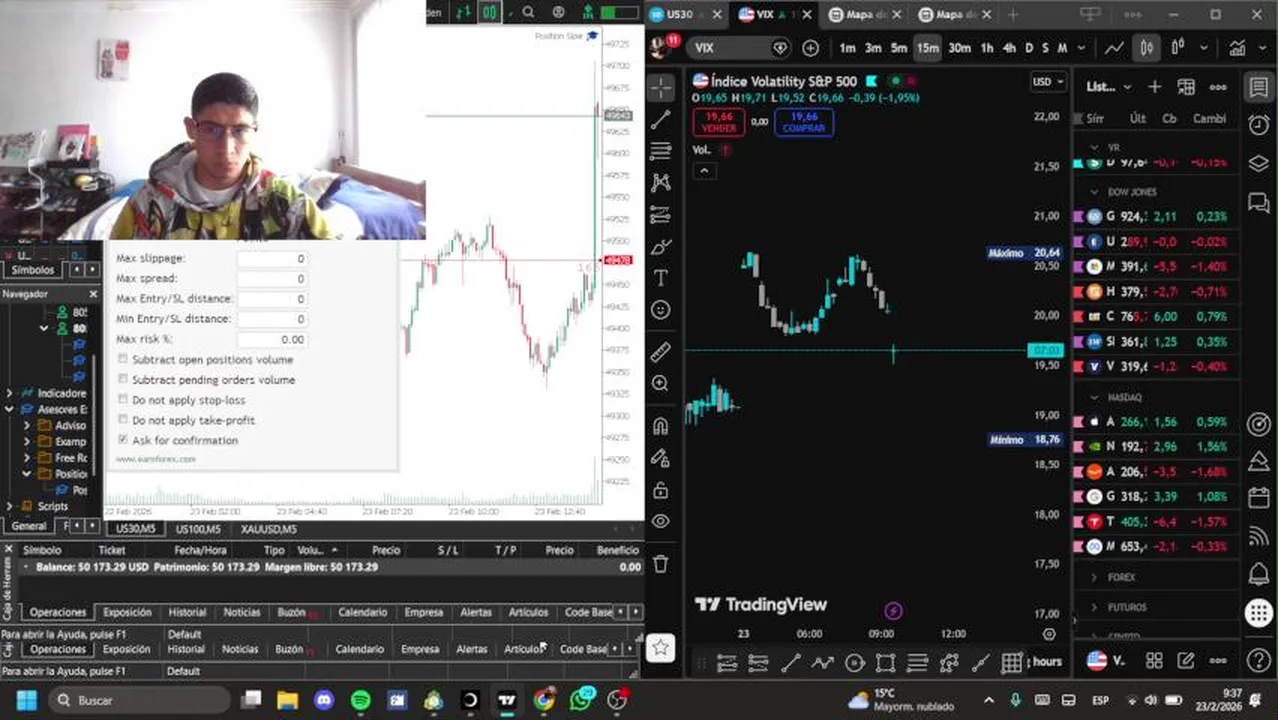Collapse the volume indicator legend chevron

click(x=704, y=171)
